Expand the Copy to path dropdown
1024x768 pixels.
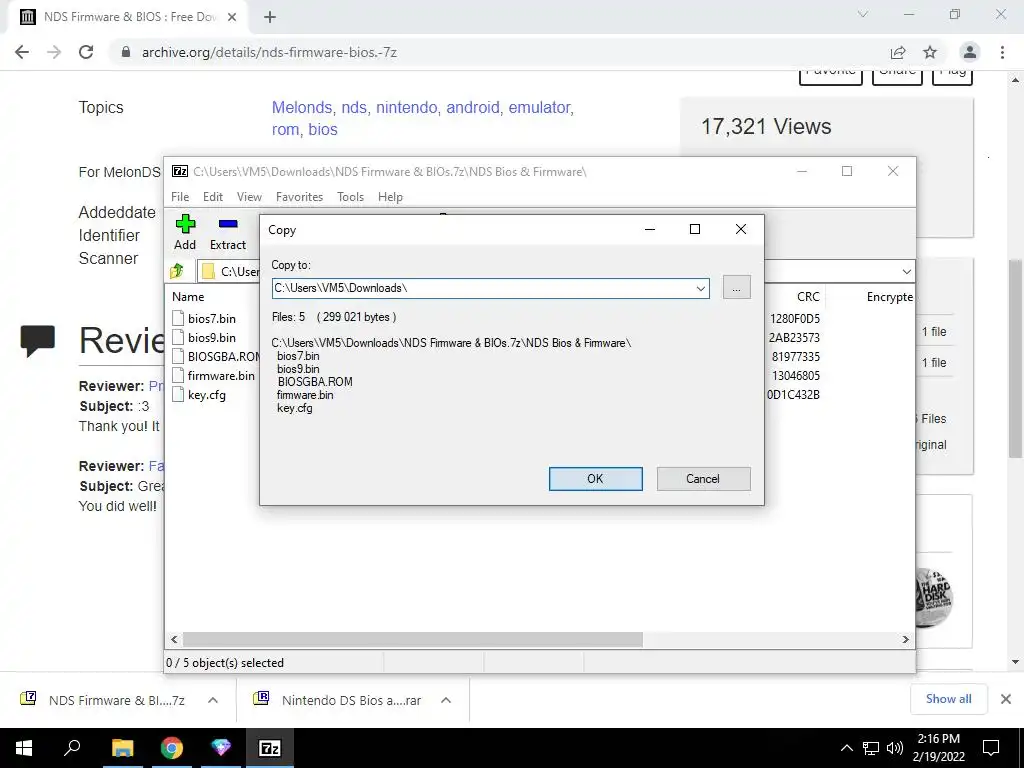pyautogui.click(x=701, y=288)
